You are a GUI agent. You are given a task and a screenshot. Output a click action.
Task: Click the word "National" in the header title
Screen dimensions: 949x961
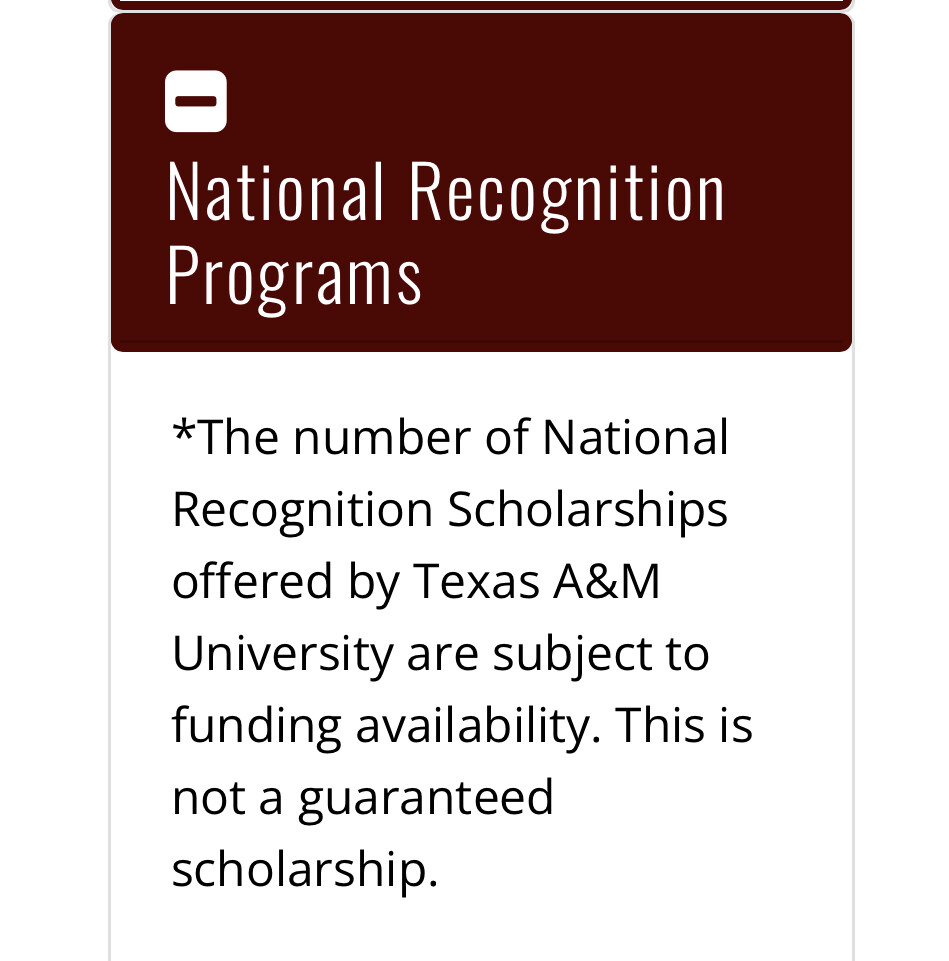[x=275, y=191]
